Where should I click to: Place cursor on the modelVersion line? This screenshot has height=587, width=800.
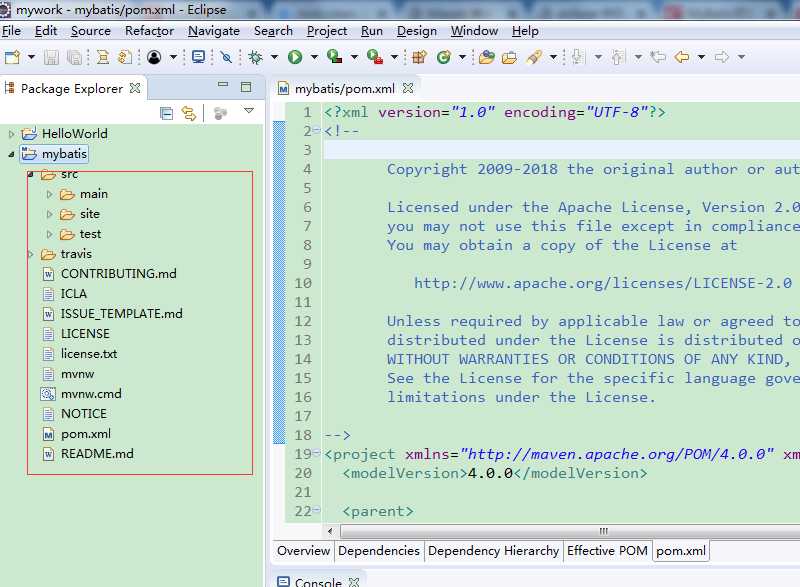[x=494, y=473]
